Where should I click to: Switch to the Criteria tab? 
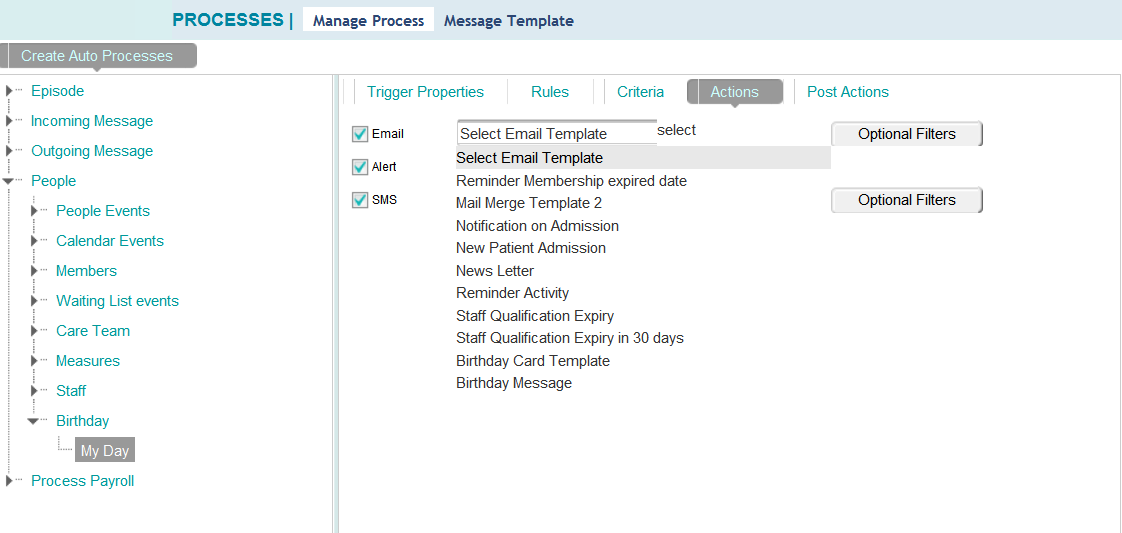pos(640,92)
